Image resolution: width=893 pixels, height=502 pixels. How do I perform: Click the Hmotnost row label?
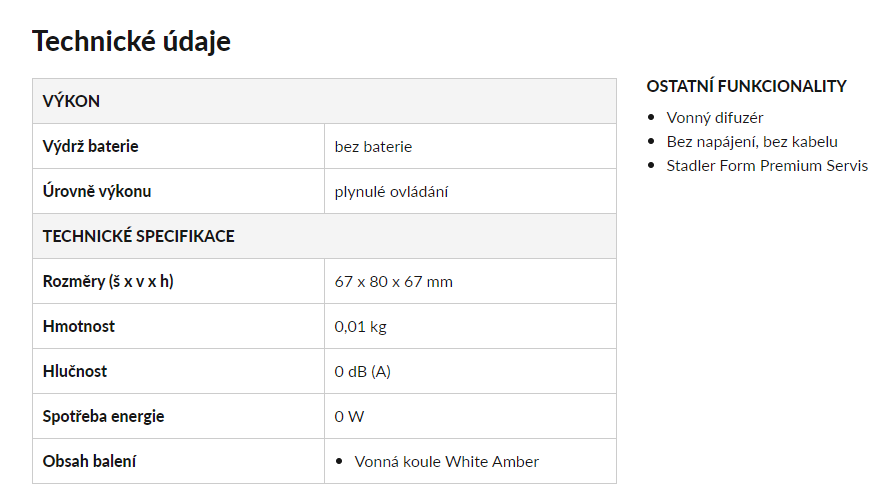pyautogui.click(x=79, y=326)
